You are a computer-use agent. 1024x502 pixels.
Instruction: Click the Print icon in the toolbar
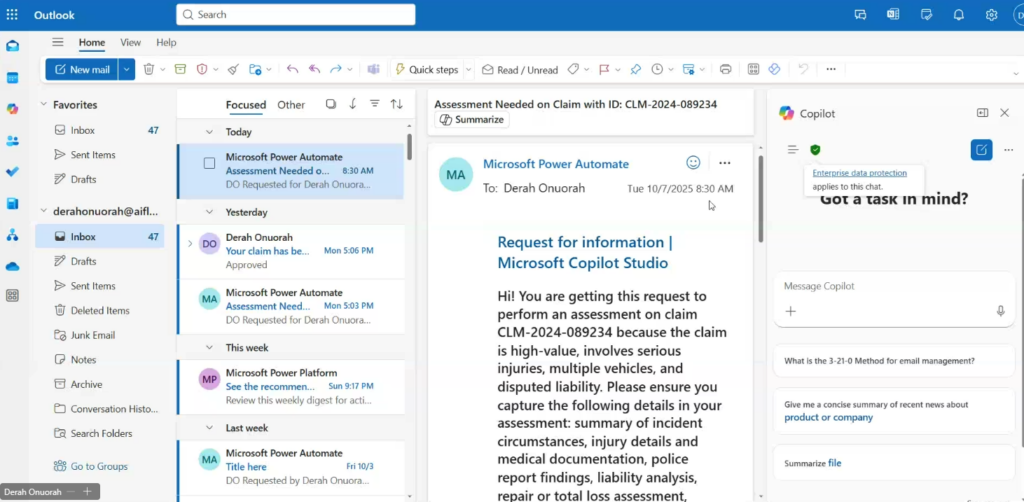click(725, 69)
